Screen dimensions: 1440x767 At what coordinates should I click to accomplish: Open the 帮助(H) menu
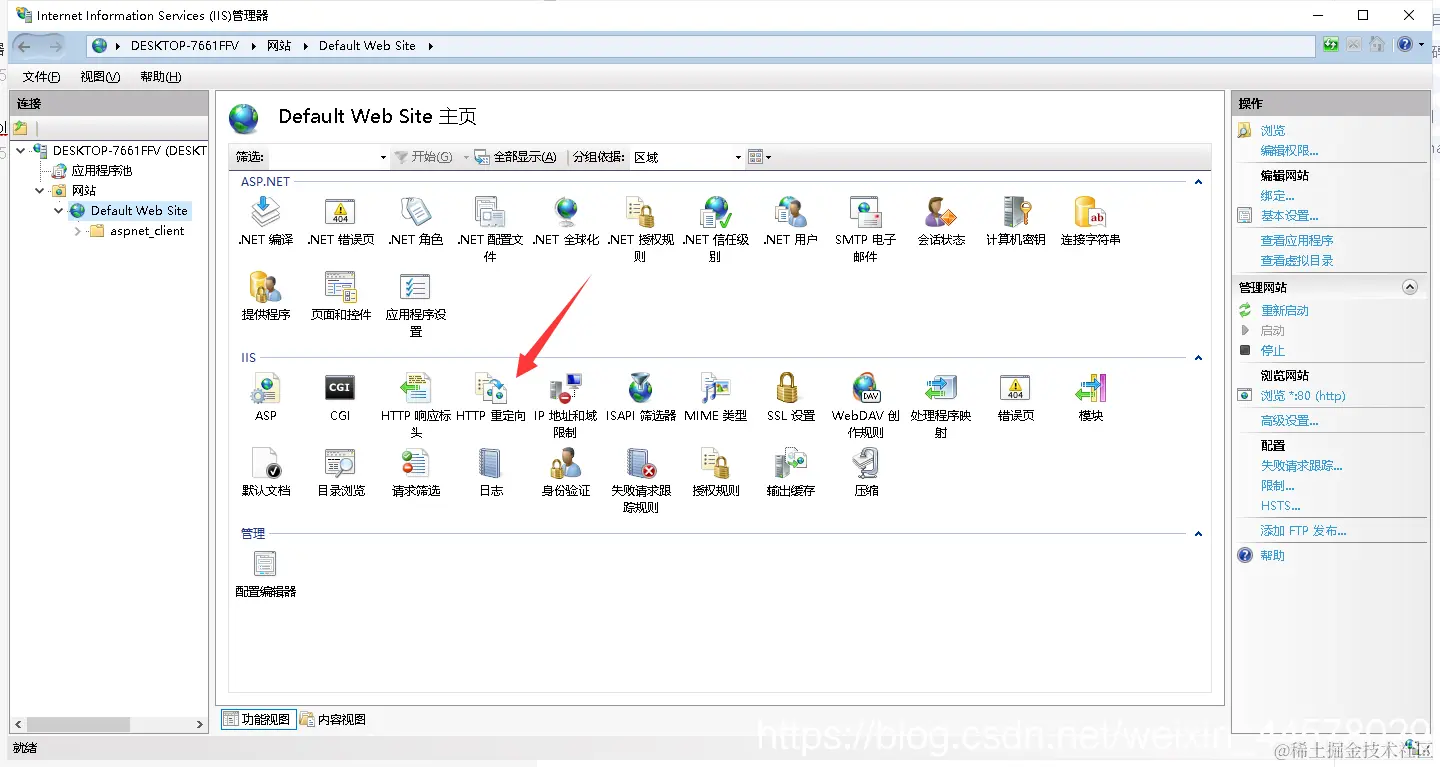pyautogui.click(x=160, y=77)
